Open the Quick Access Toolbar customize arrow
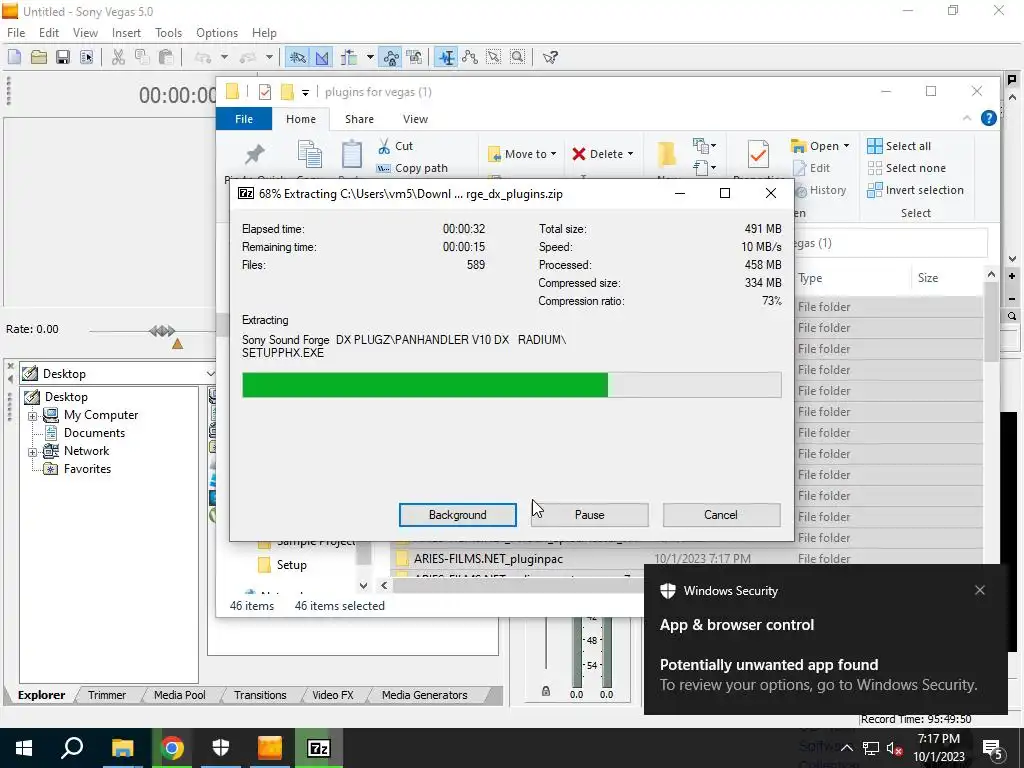The image size is (1024, 768). pos(305,93)
